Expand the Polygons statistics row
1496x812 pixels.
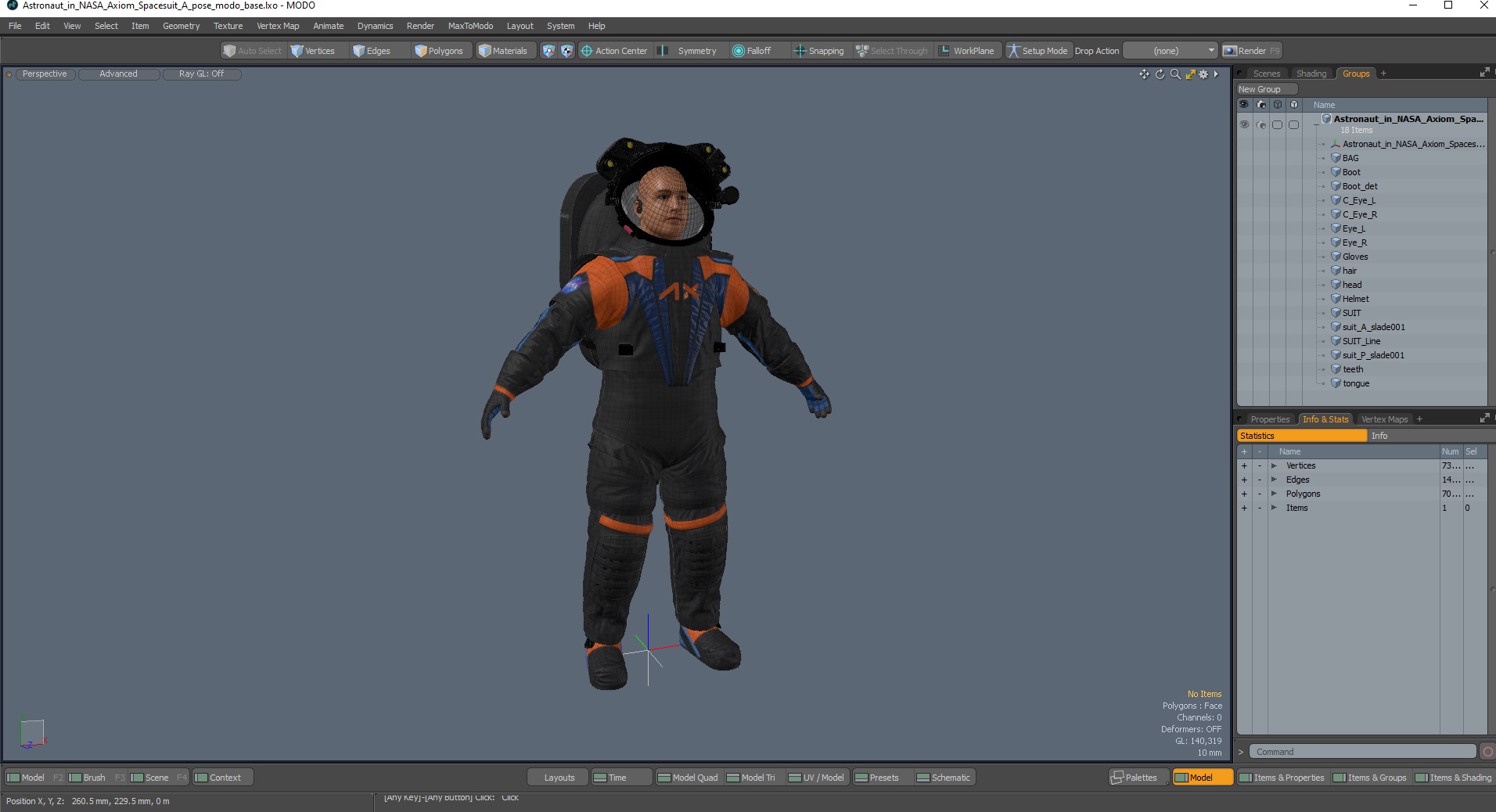tap(1274, 494)
